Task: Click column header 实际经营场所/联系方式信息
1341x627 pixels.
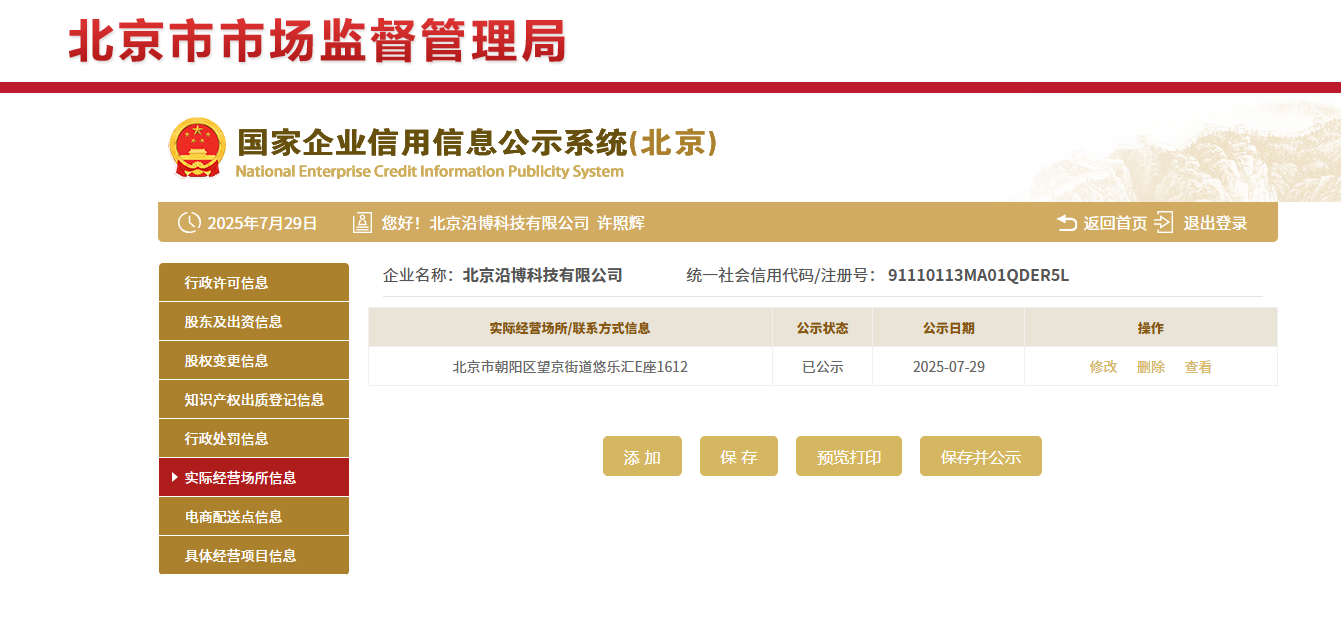Action: pos(570,328)
